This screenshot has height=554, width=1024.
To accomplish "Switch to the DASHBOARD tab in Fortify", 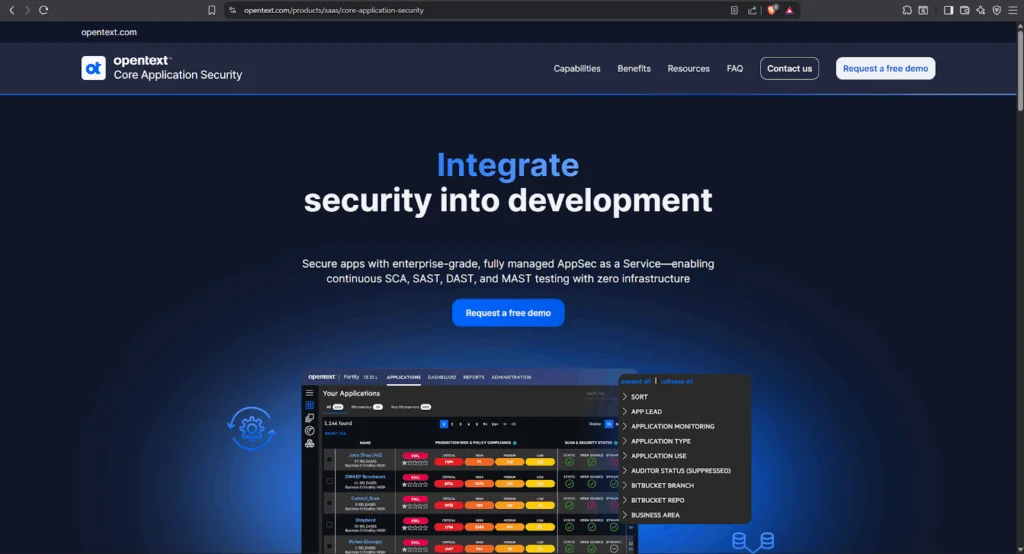I will (x=441, y=377).
